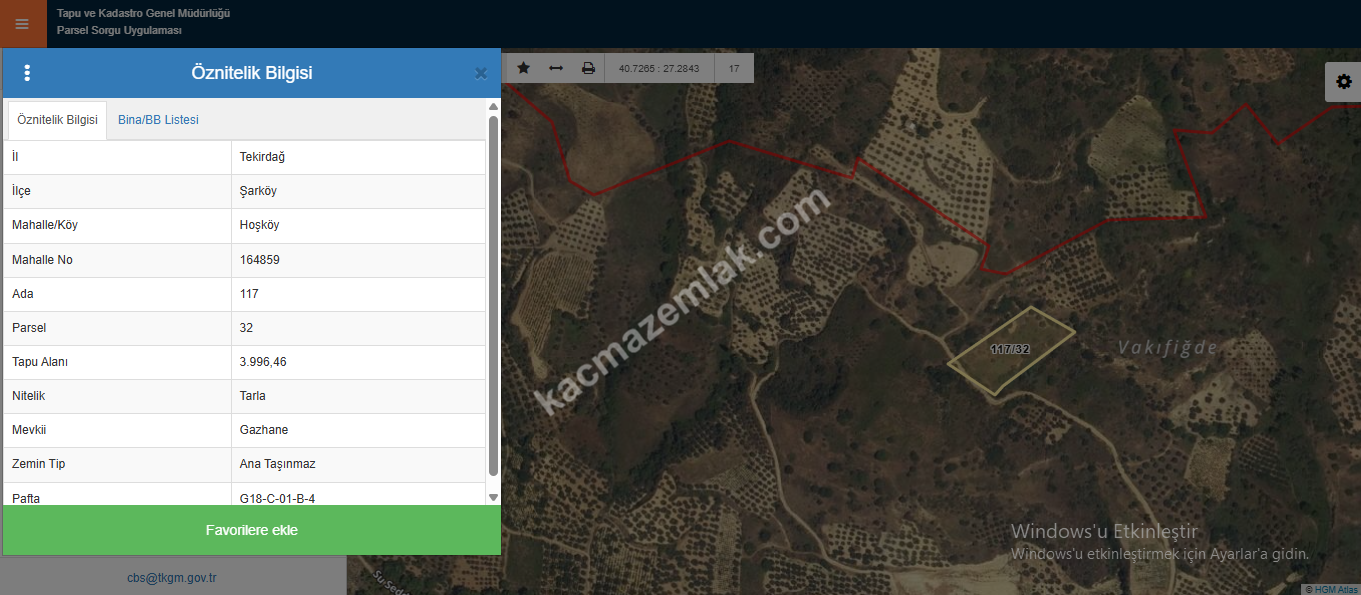This screenshot has width=1361, height=595.
Task: Open the cbs@tkgm.gov.tr email link
Action: click(x=172, y=578)
